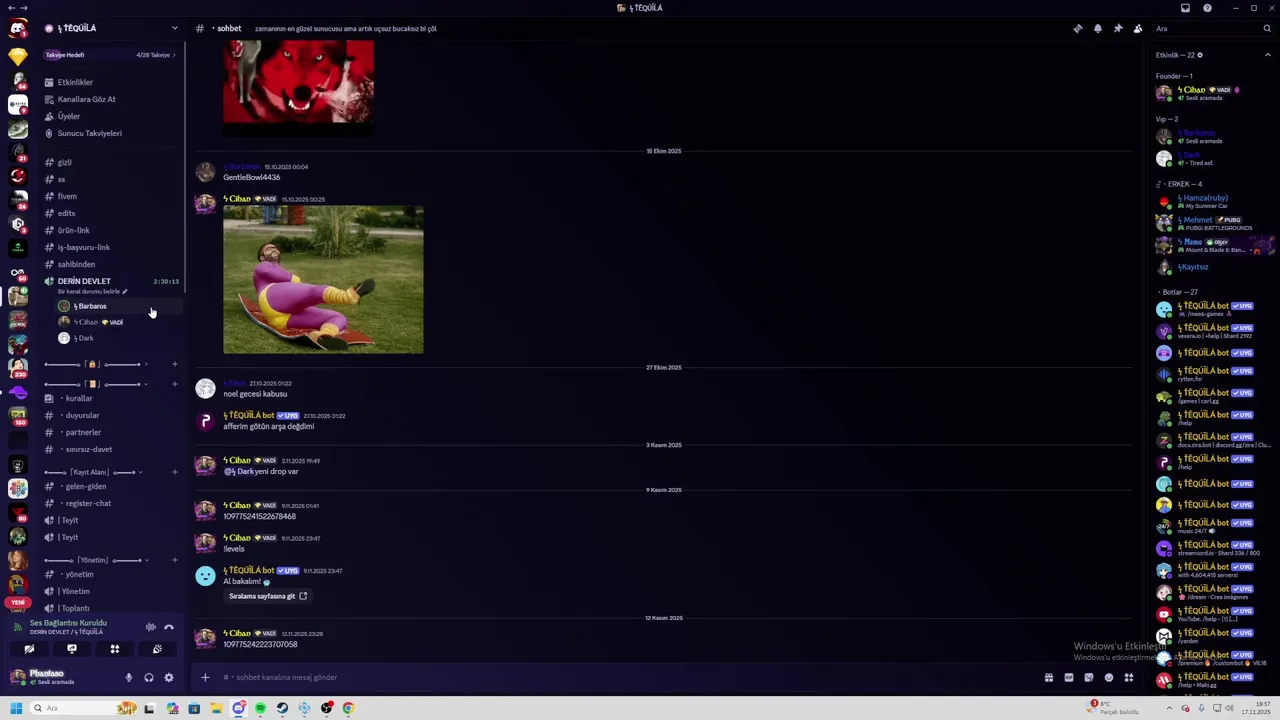Click the message input for sohbet channel
Viewport: 1280px width, 720px height.
630,677
